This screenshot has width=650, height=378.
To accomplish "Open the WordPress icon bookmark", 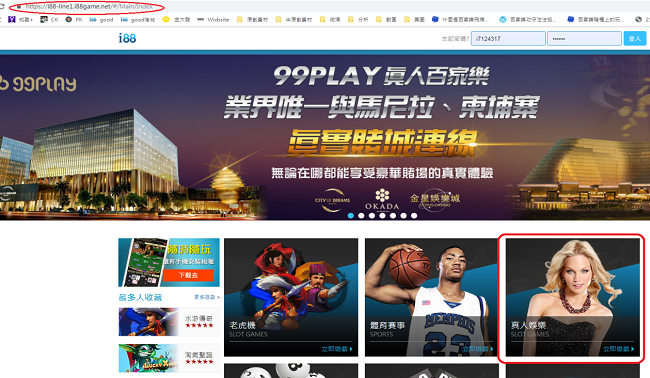I will tap(503, 19).
